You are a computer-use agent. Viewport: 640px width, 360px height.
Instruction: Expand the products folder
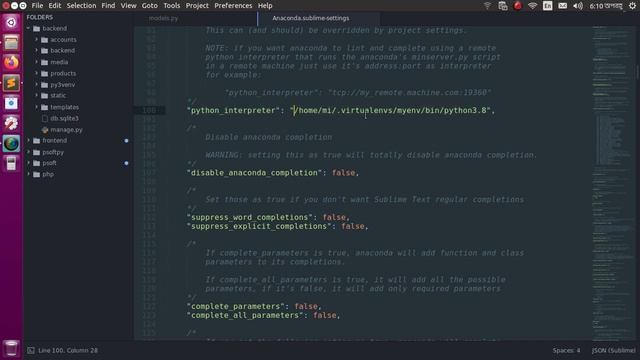tap(37, 73)
